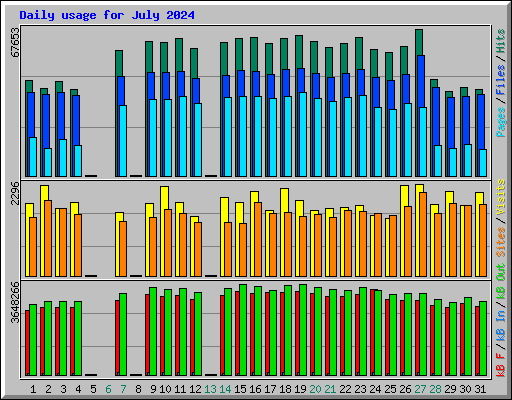The height and width of the screenshot is (400, 512).
Task: Click day label 25 on the x-axis
Action: tap(390, 389)
